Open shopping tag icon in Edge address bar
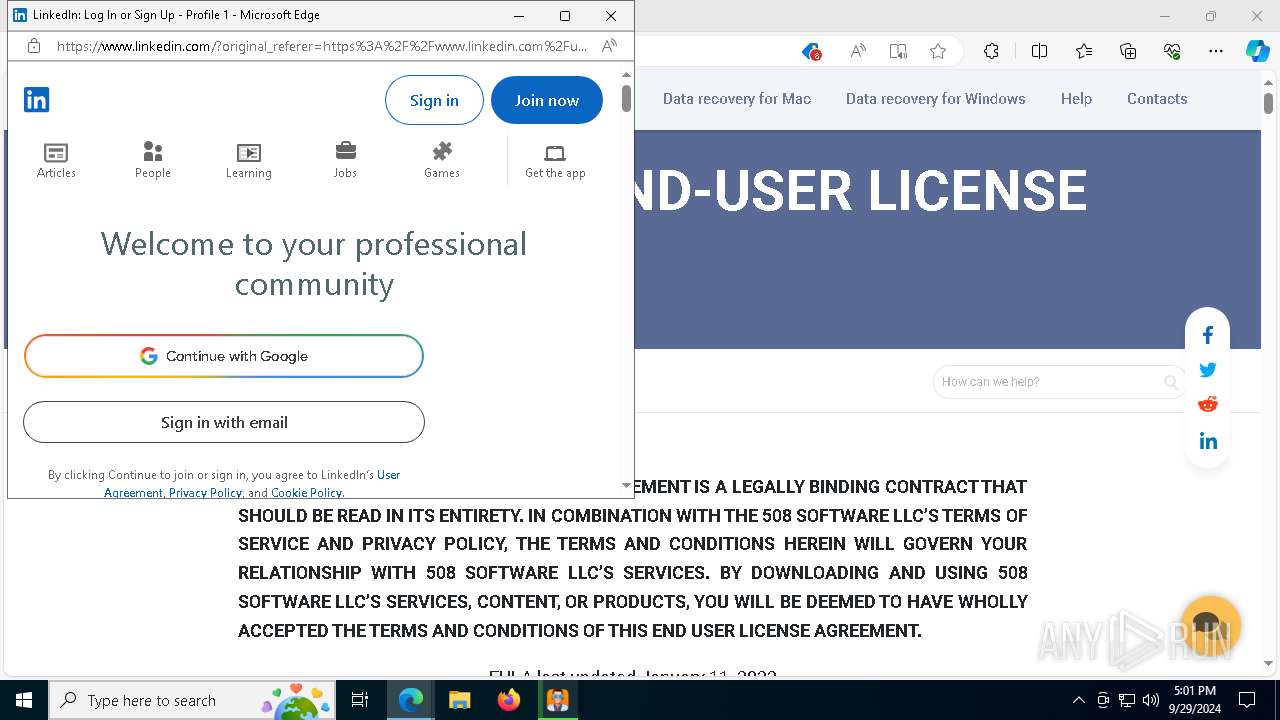1280x720 pixels. (811, 52)
